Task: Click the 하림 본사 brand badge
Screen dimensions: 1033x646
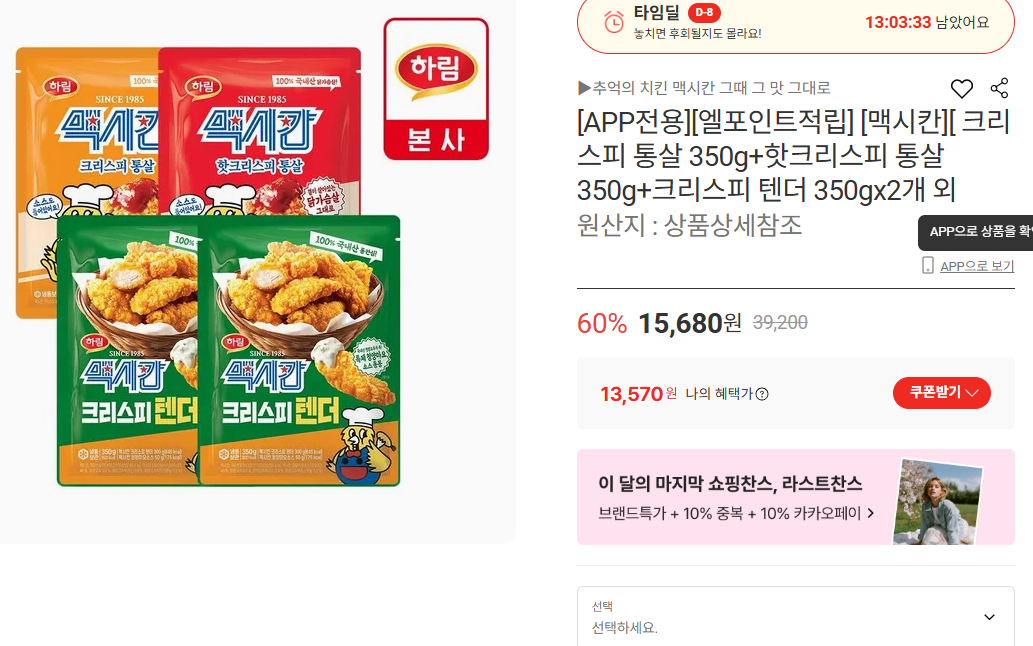Action: [x=436, y=89]
